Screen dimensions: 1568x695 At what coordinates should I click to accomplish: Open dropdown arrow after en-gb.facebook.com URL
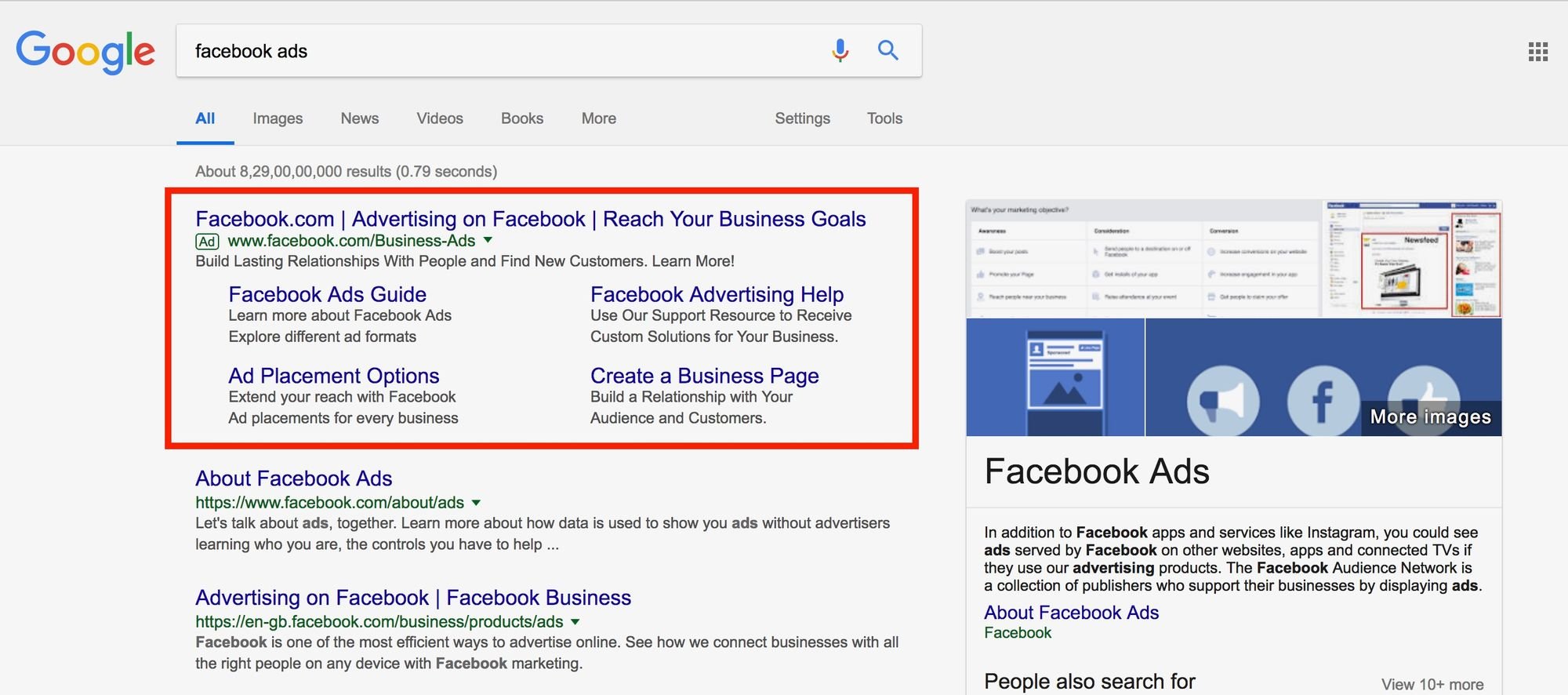(x=575, y=621)
